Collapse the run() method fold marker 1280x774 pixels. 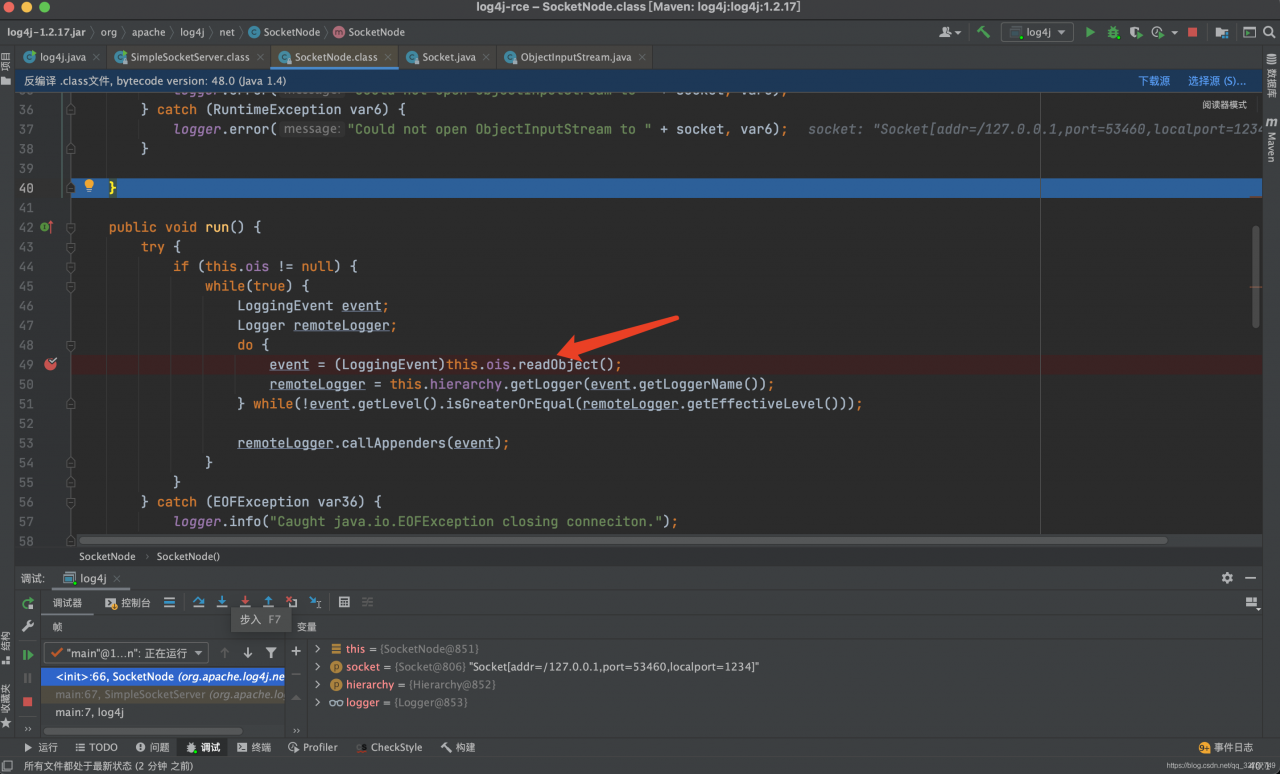(x=71, y=227)
